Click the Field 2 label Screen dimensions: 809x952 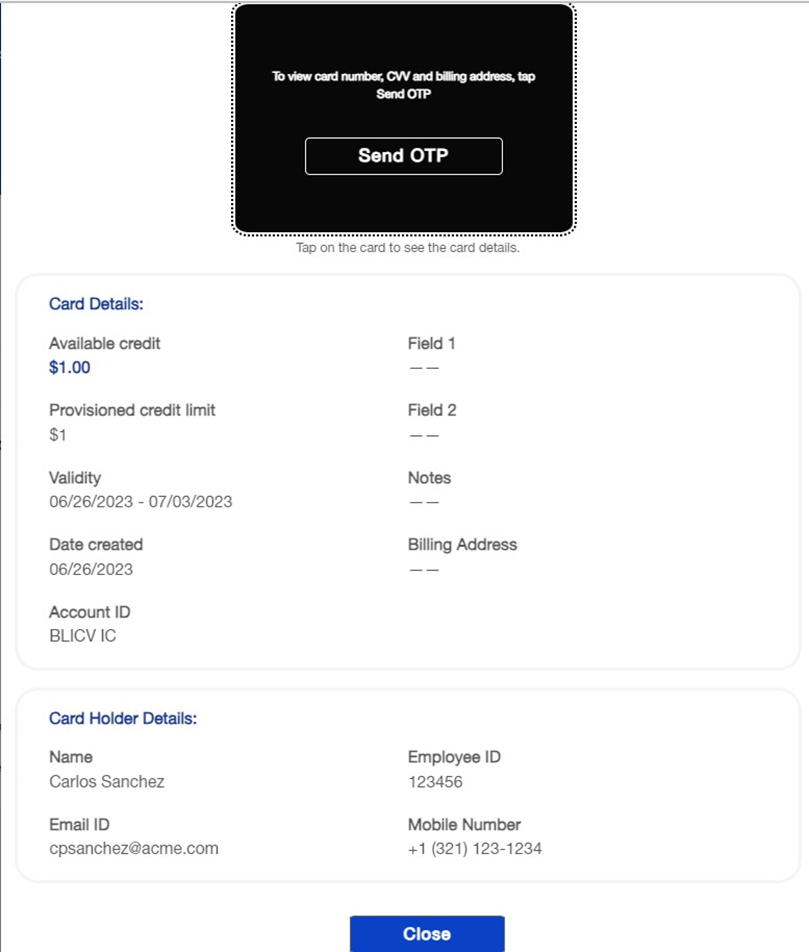tap(431, 410)
